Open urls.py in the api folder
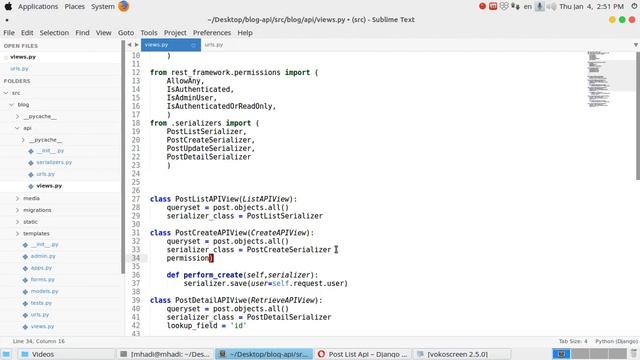Image resolution: width=640 pixels, height=360 pixels. point(45,174)
